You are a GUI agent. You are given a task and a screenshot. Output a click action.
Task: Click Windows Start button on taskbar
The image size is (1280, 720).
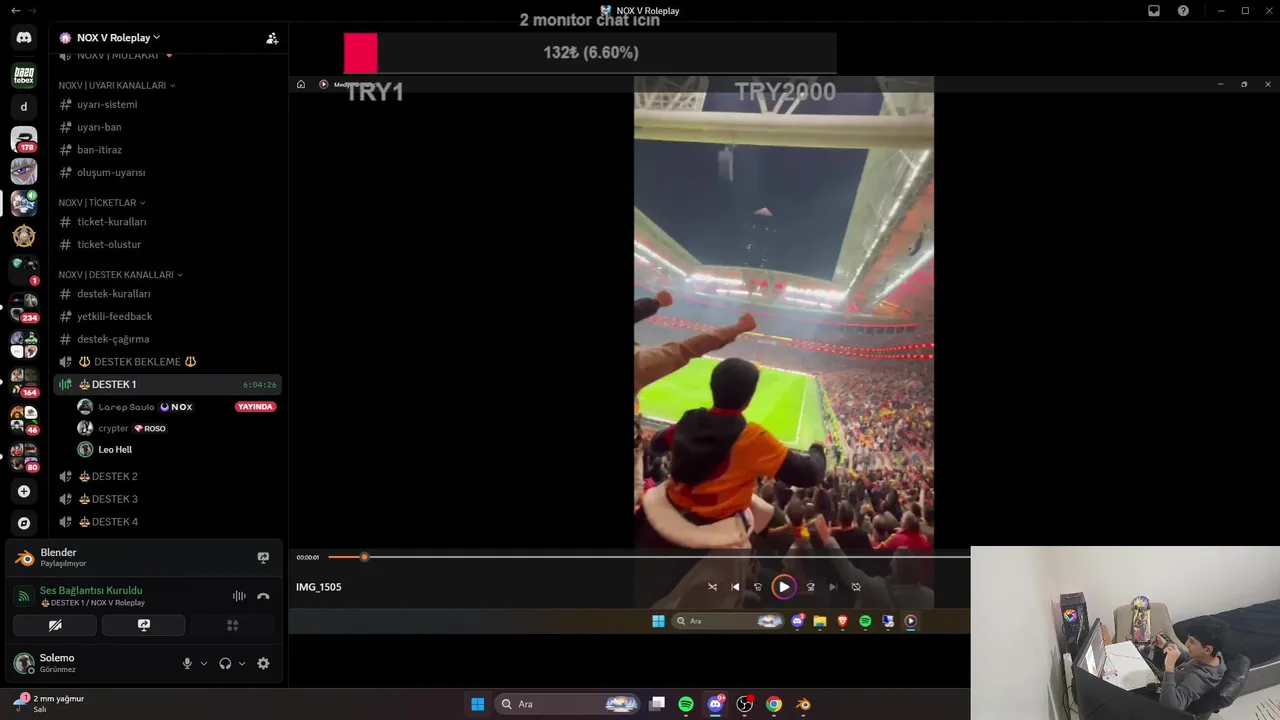coord(478,704)
